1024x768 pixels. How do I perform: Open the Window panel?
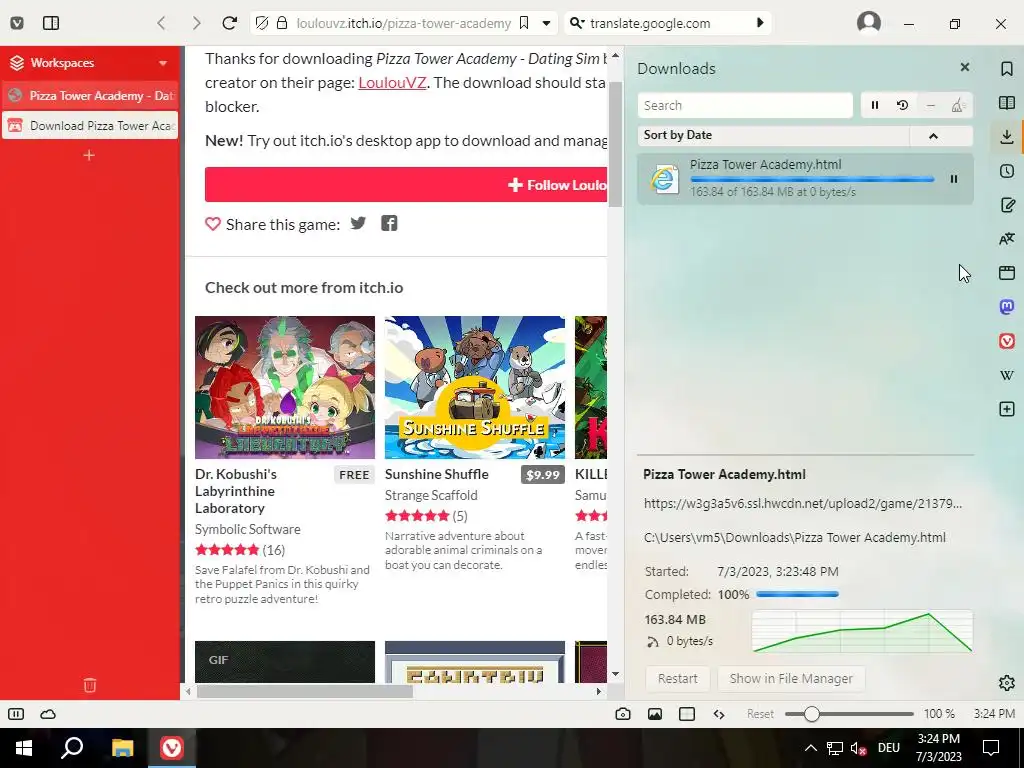(x=1007, y=273)
